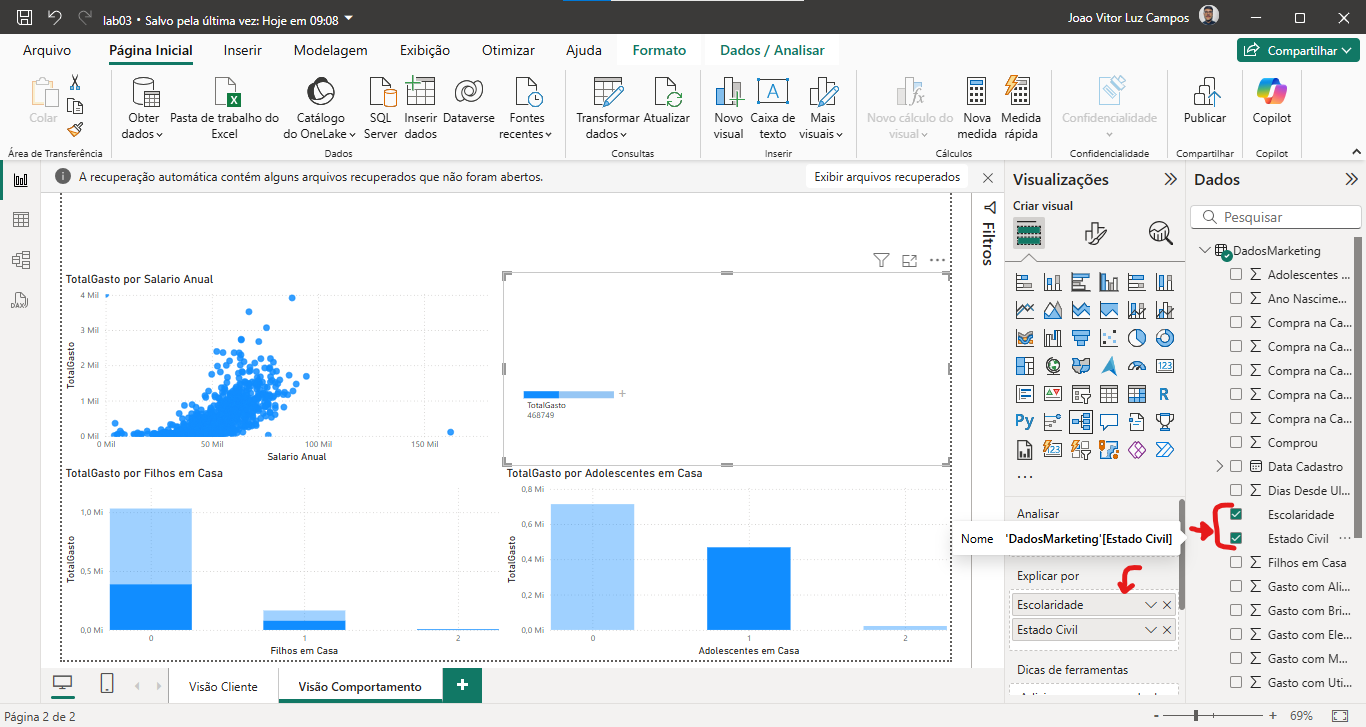The height and width of the screenshot is (727, 1366).
Task: Select the pie chart visual
Action: click(x=1136, y=338)
